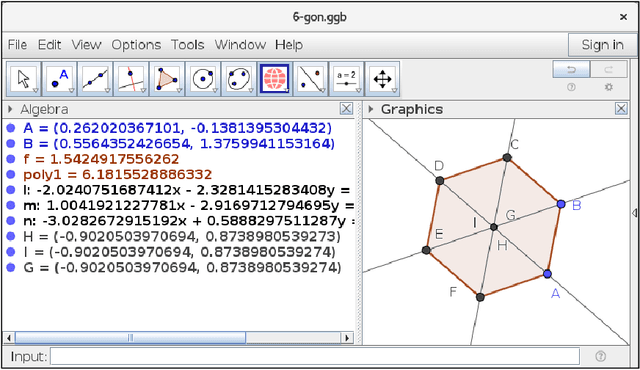Close the Graphics panel
This screenshot has width=640, height=370.
pyautogui.click(x=621, y=109)
